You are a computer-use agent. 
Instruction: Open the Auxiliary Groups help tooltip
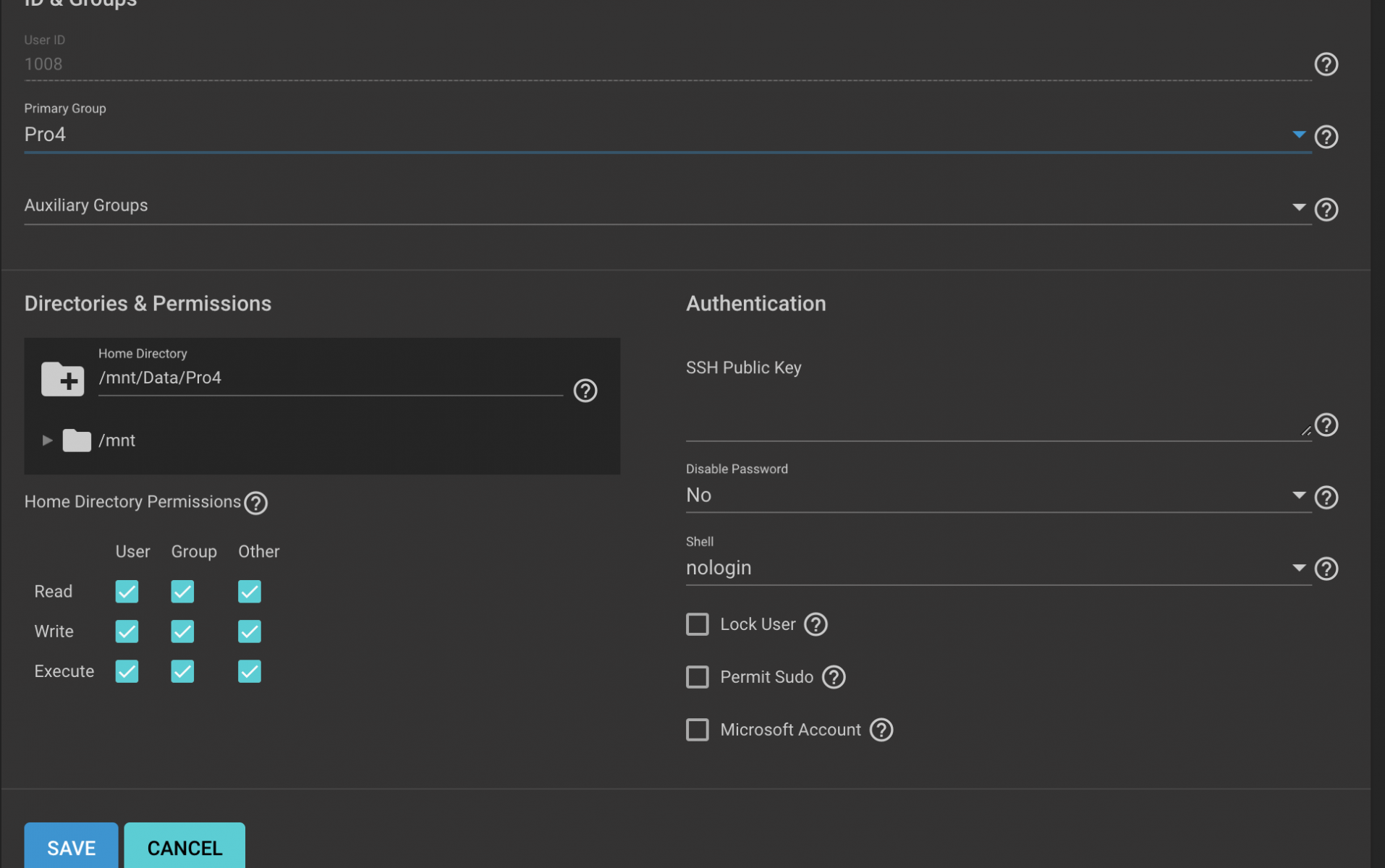(x=1326, y=210)
